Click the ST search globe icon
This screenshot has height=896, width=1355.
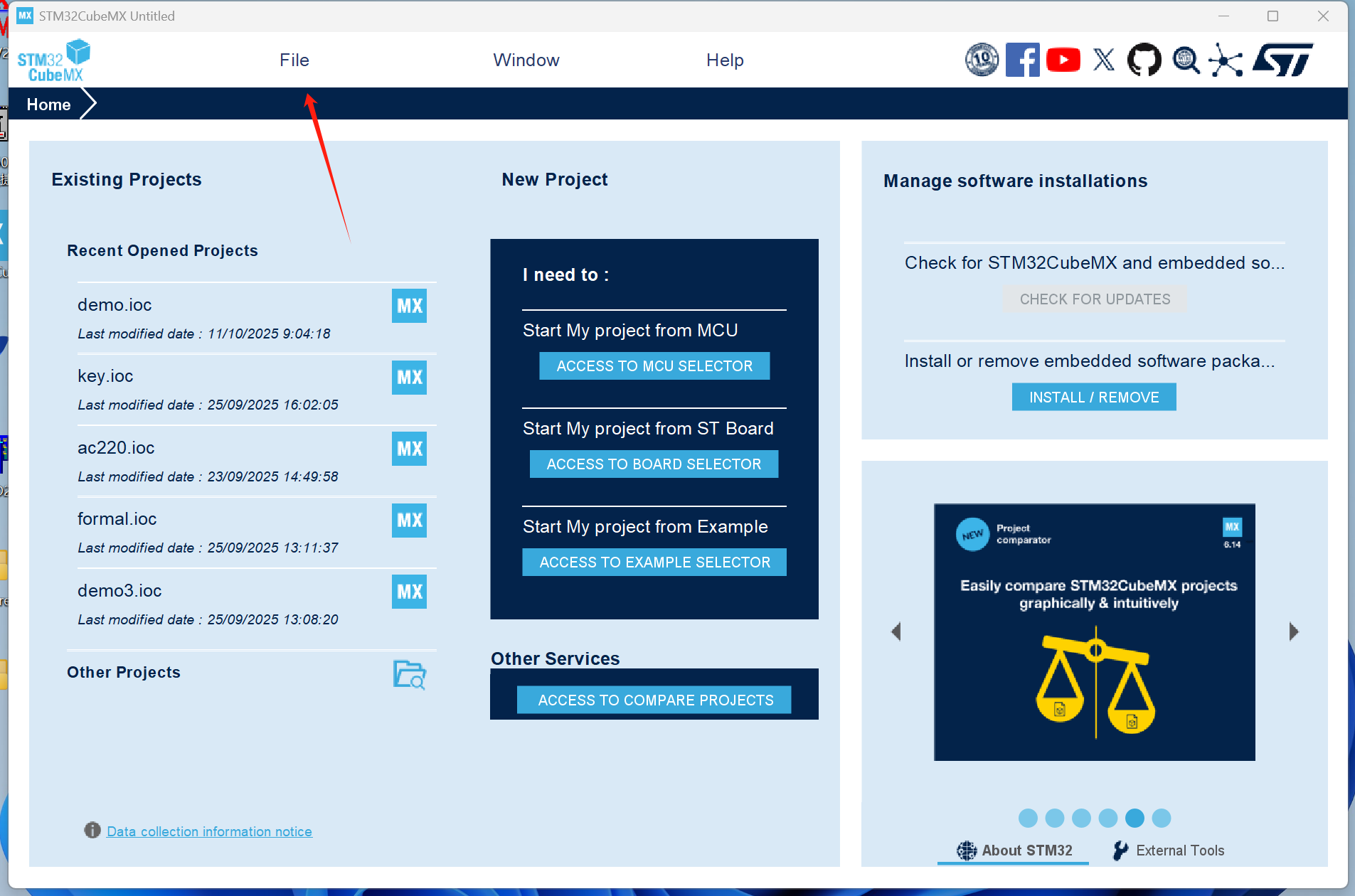point(1186,60)
